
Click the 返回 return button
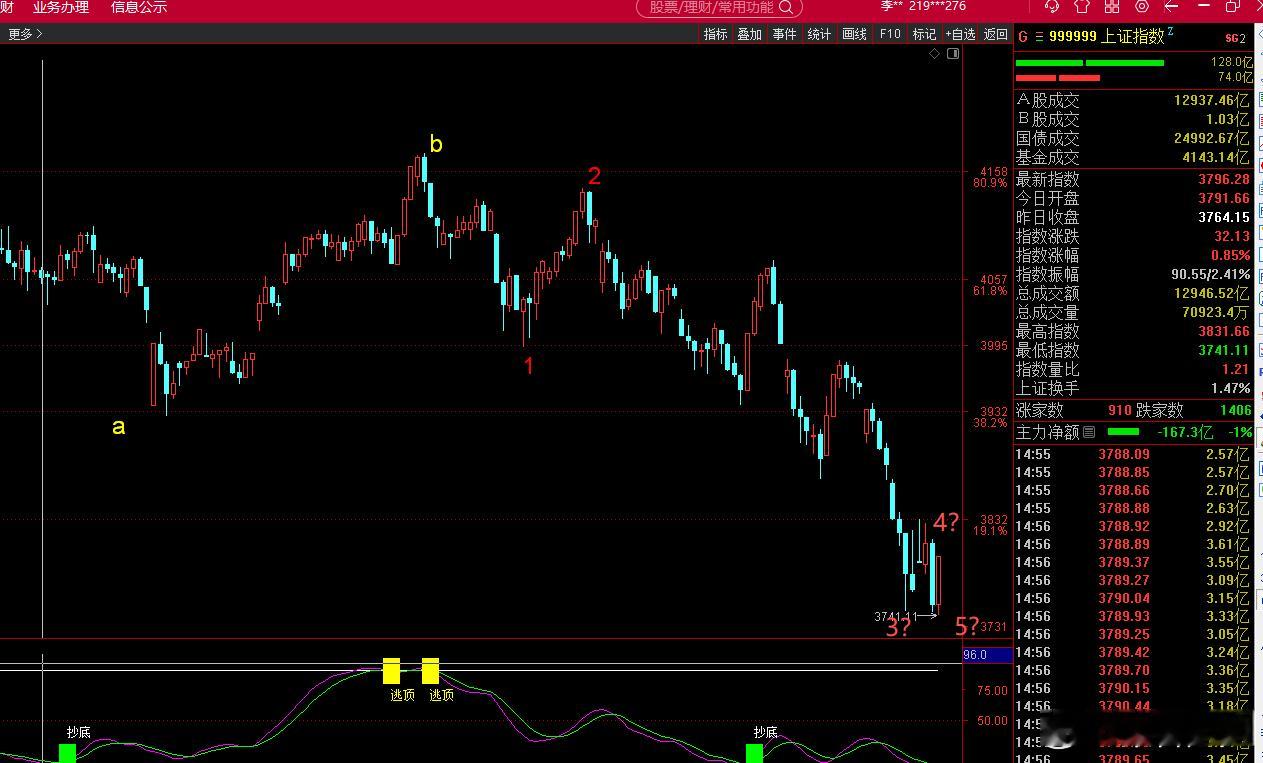tap(996, 34)
